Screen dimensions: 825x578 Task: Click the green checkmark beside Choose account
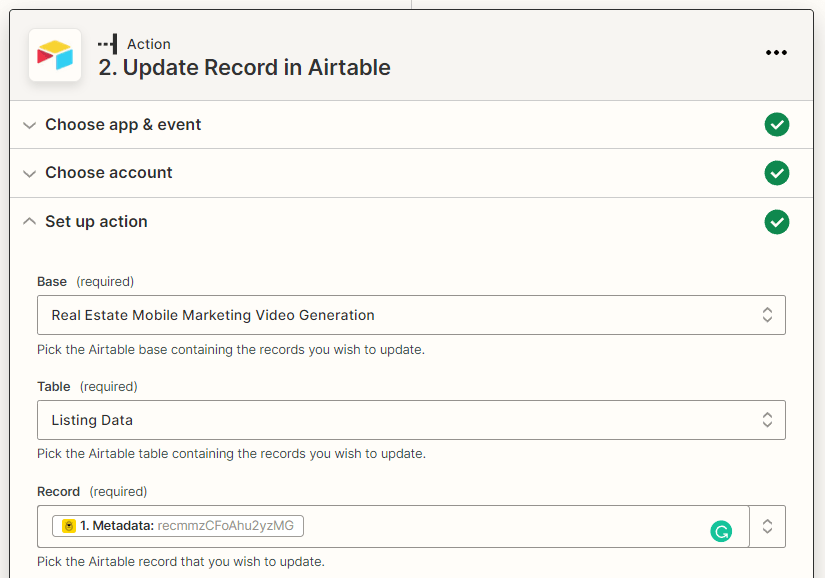point(777,172)
